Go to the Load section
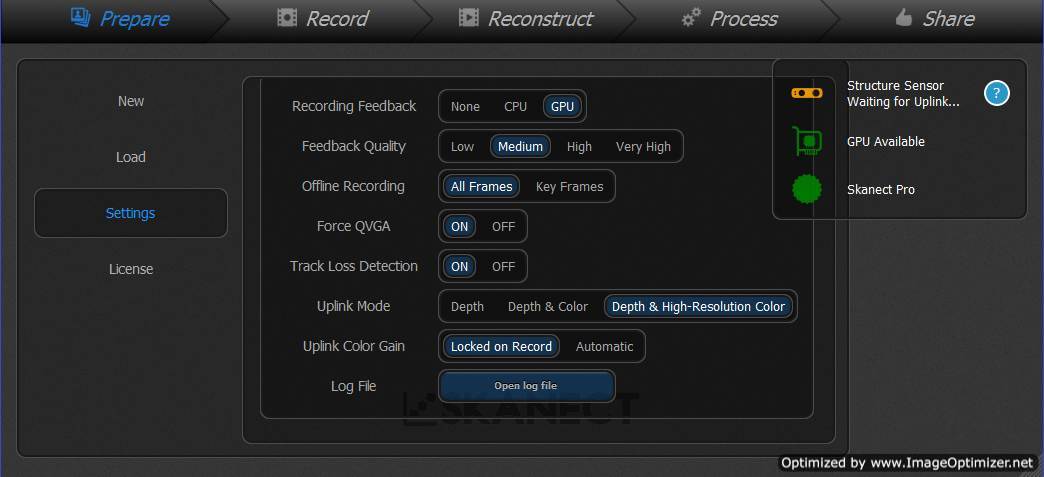1044x477 pixels. (x=131, y=157)
